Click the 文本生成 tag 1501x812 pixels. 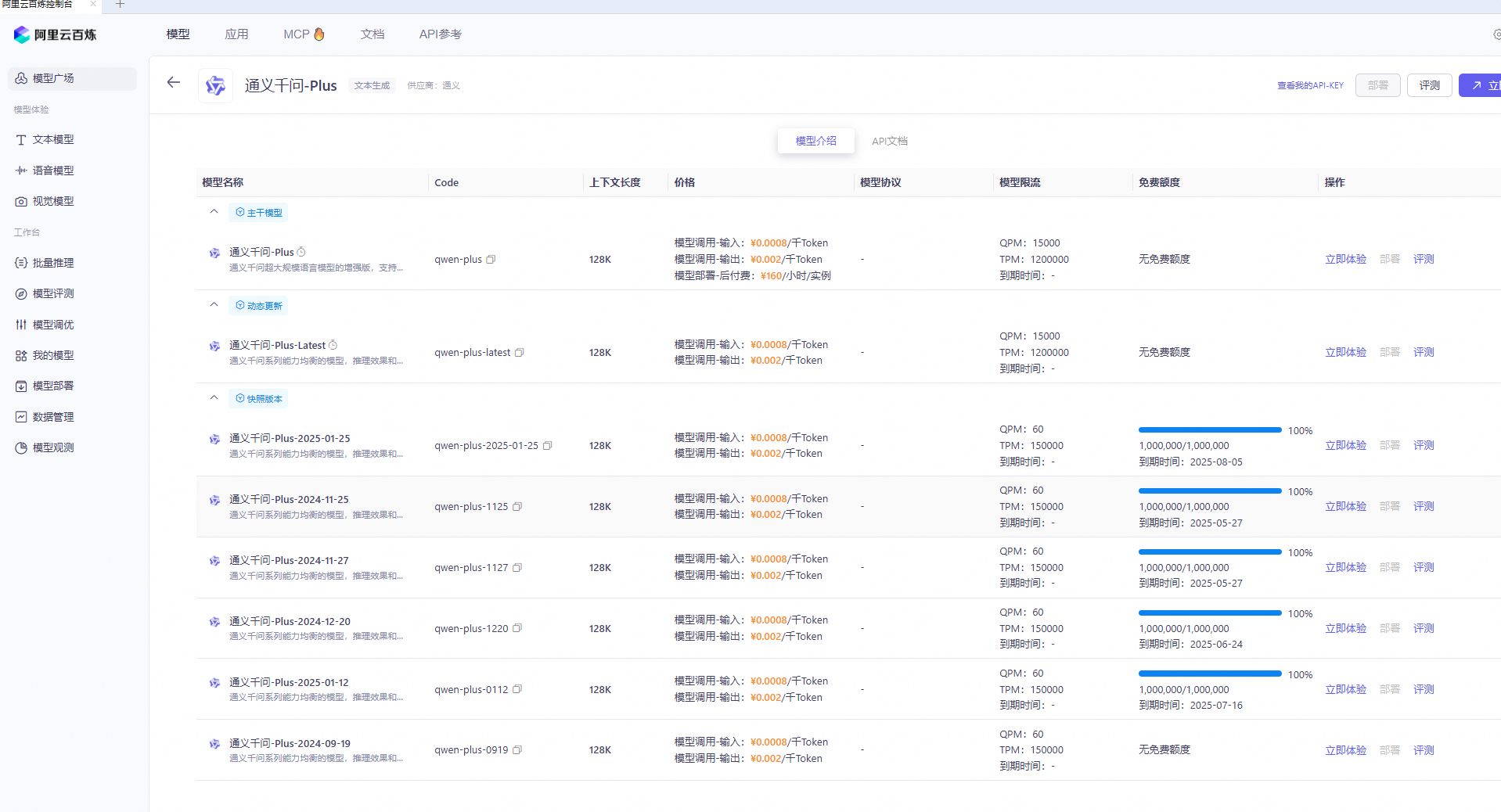coord(372,86)
